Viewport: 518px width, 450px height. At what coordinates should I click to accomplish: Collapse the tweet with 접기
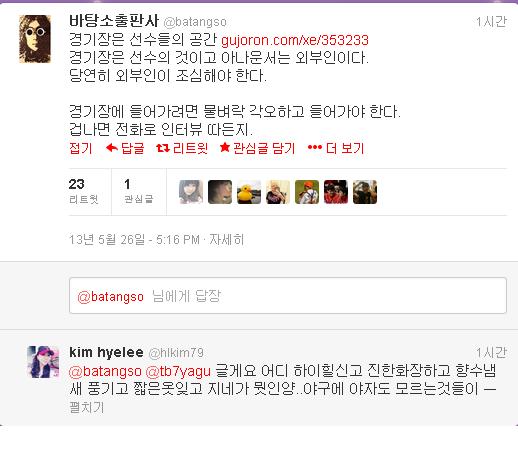click(x=80, y=148)
